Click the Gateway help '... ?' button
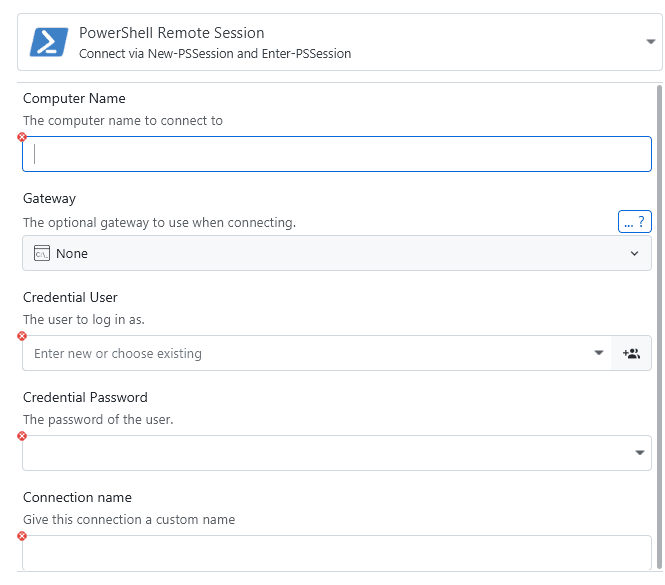 click(635, 222)
